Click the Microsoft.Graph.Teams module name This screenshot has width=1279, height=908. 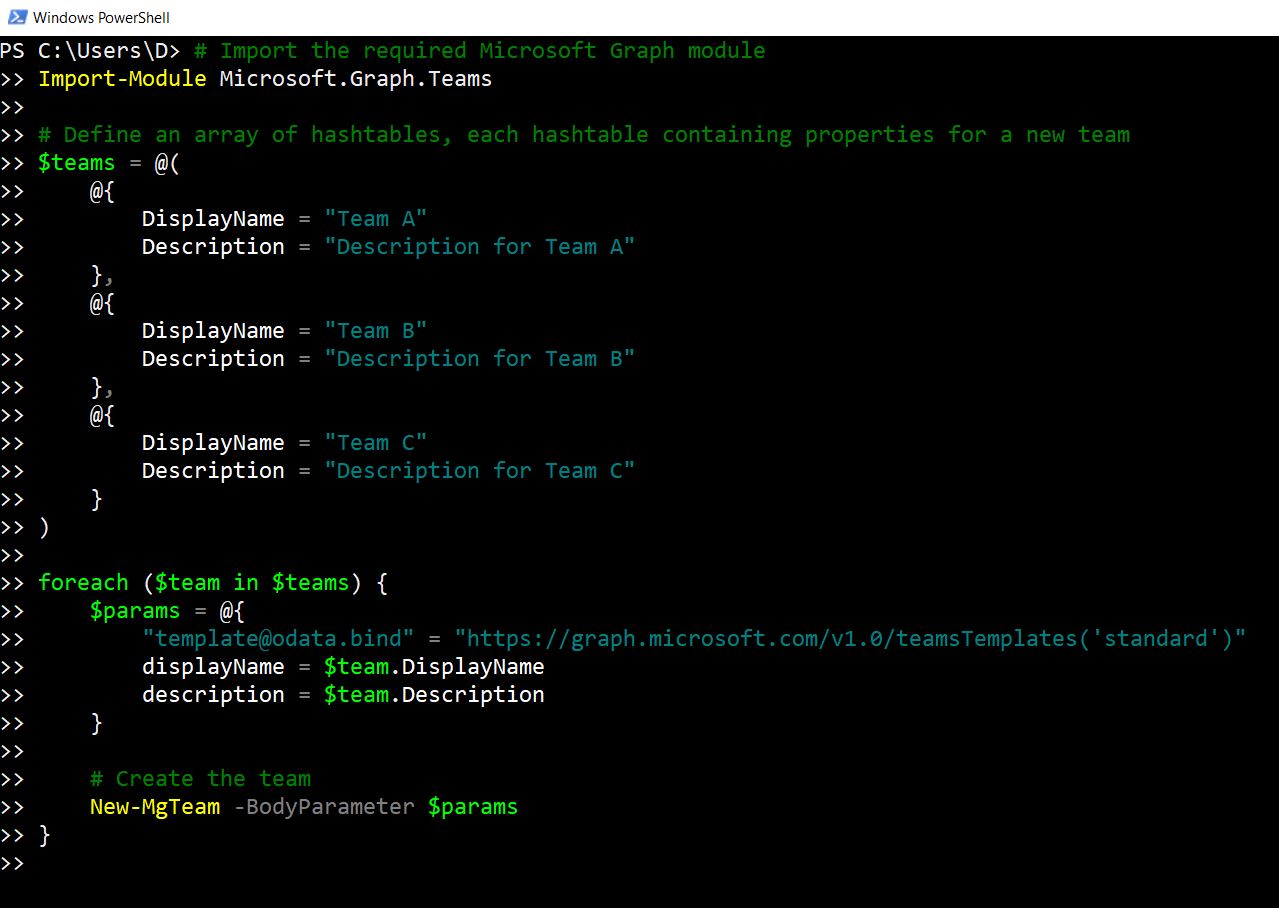355,78
